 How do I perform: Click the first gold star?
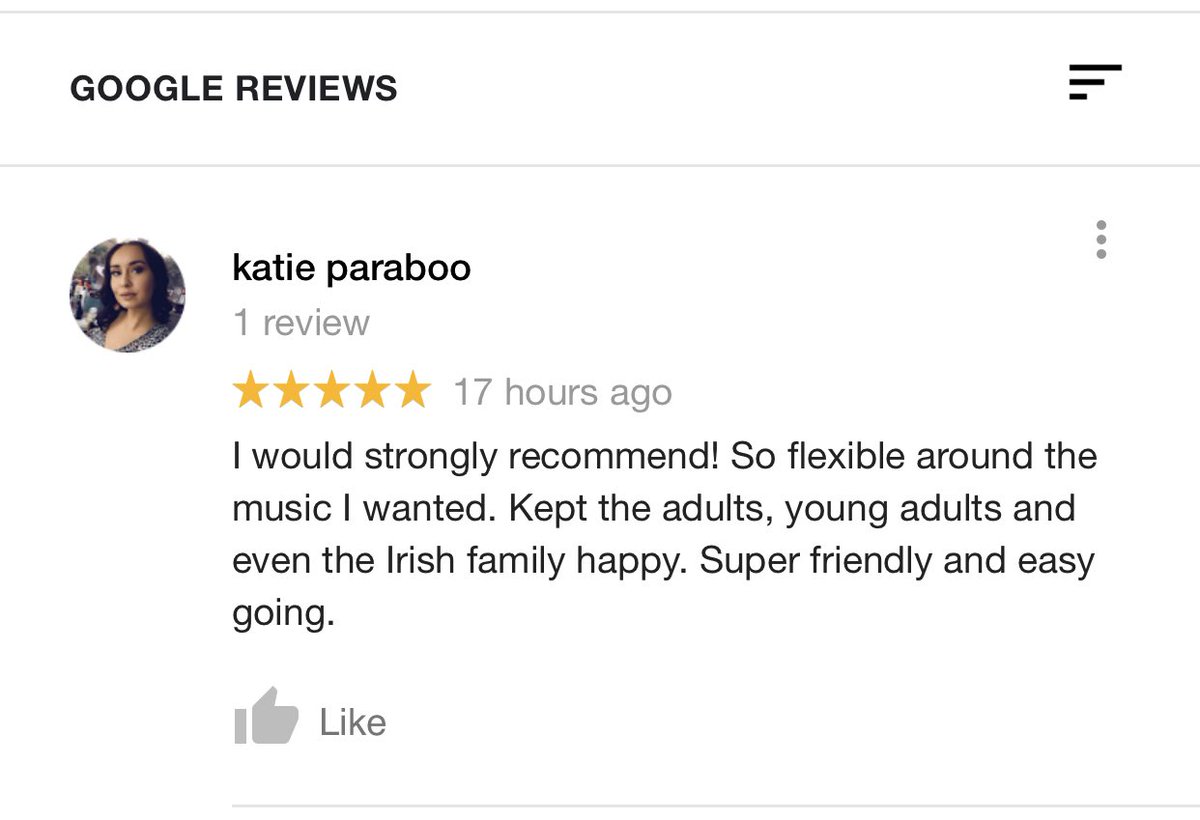(252, 391)
